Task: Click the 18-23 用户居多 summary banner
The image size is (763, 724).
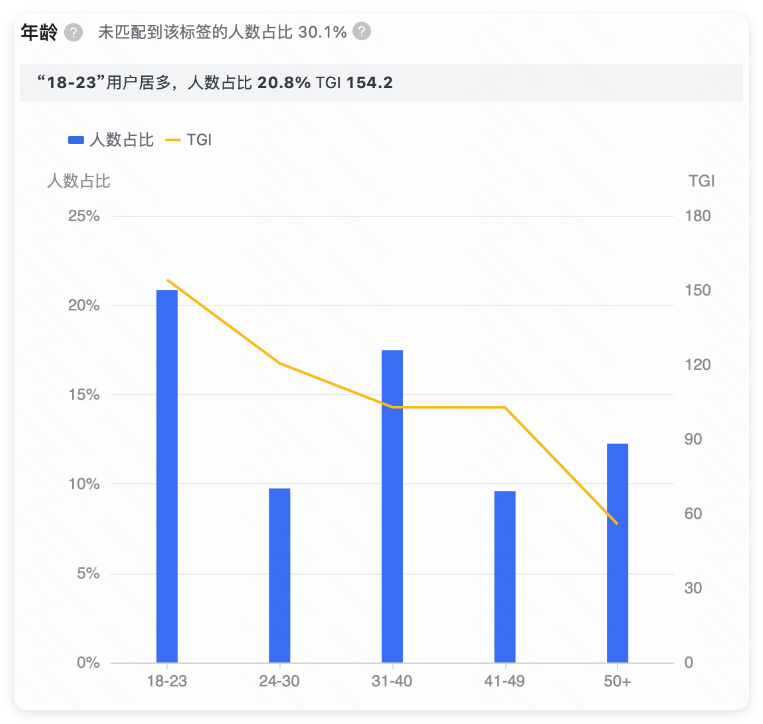Action: [x=380, y=82]
